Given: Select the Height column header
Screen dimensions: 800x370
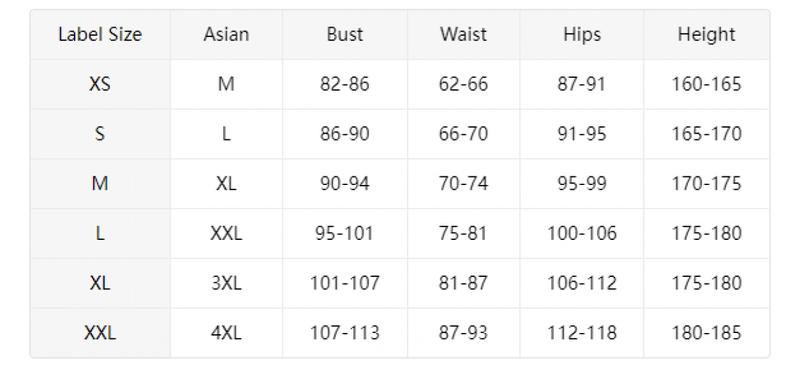Looking at the screenshot, I should click(x=706, y=35).
